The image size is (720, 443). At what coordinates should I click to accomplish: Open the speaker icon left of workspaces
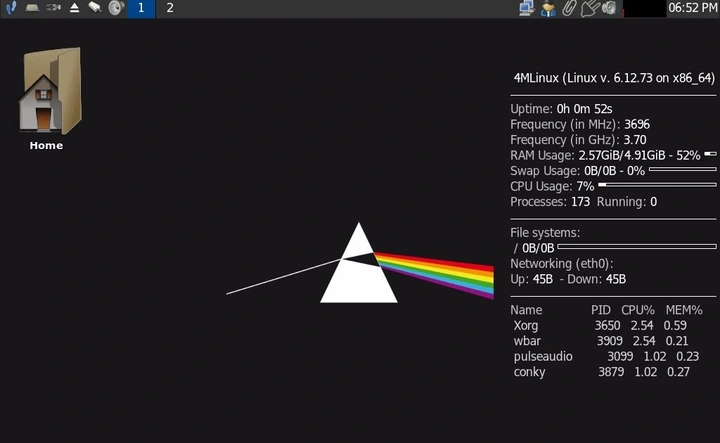pyautogui.click(x=115, y=8)
